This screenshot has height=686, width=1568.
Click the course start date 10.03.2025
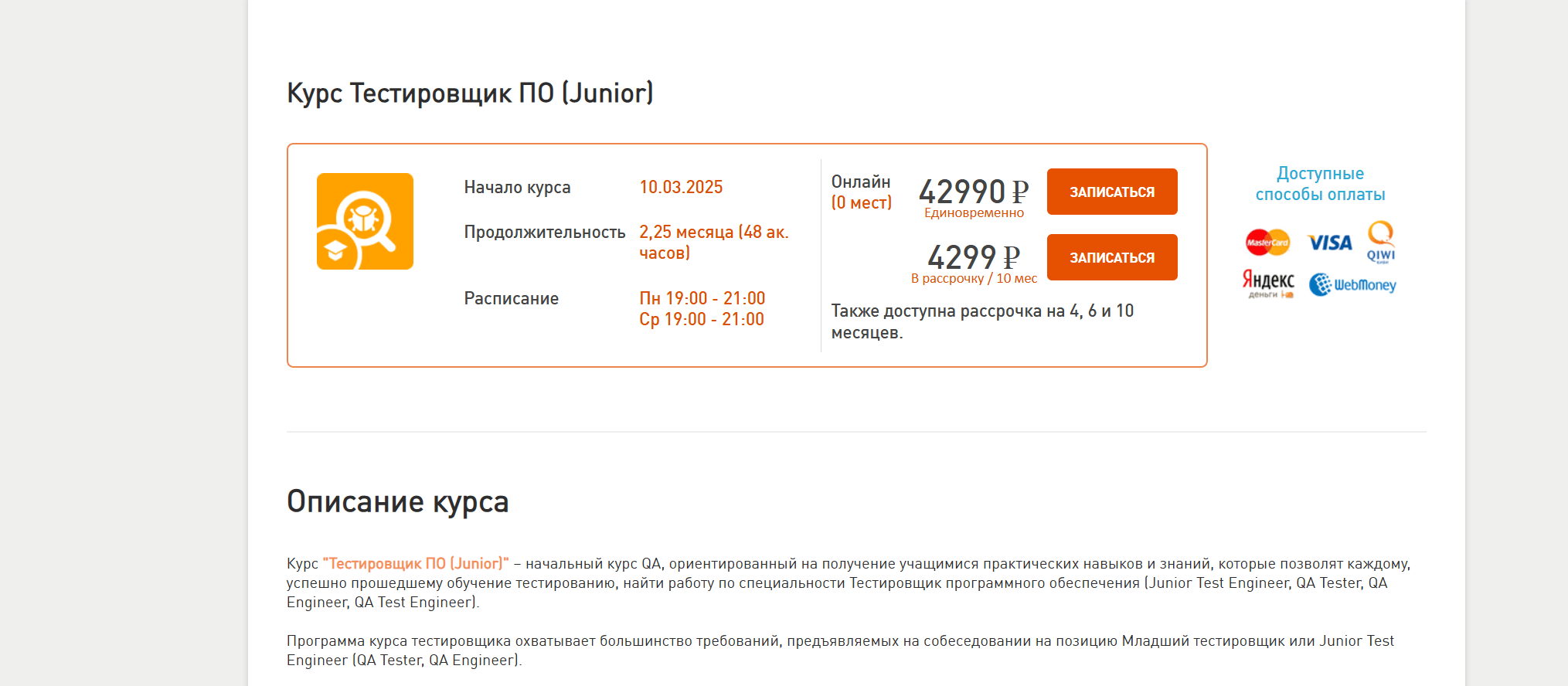coord(681,188)
